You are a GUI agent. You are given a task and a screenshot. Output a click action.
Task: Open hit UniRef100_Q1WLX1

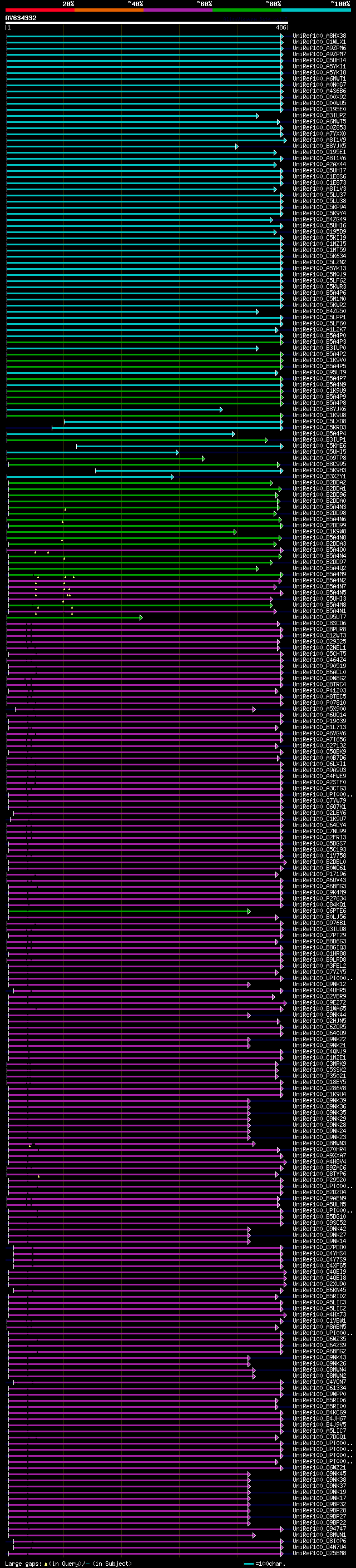click(x=319, y=42)
